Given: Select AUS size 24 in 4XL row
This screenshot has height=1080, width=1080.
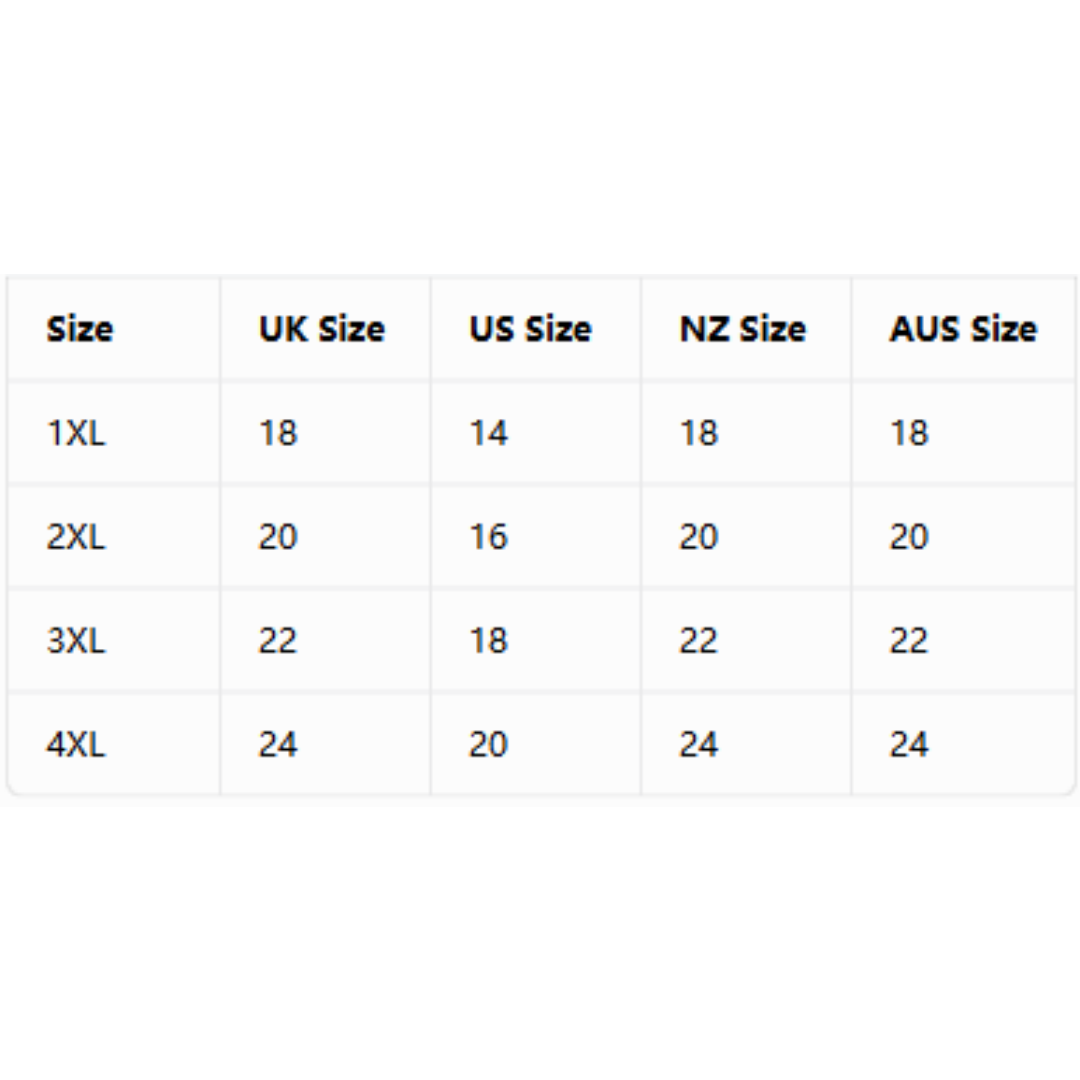Looking at the screenshot, I should tap(908, 745).
